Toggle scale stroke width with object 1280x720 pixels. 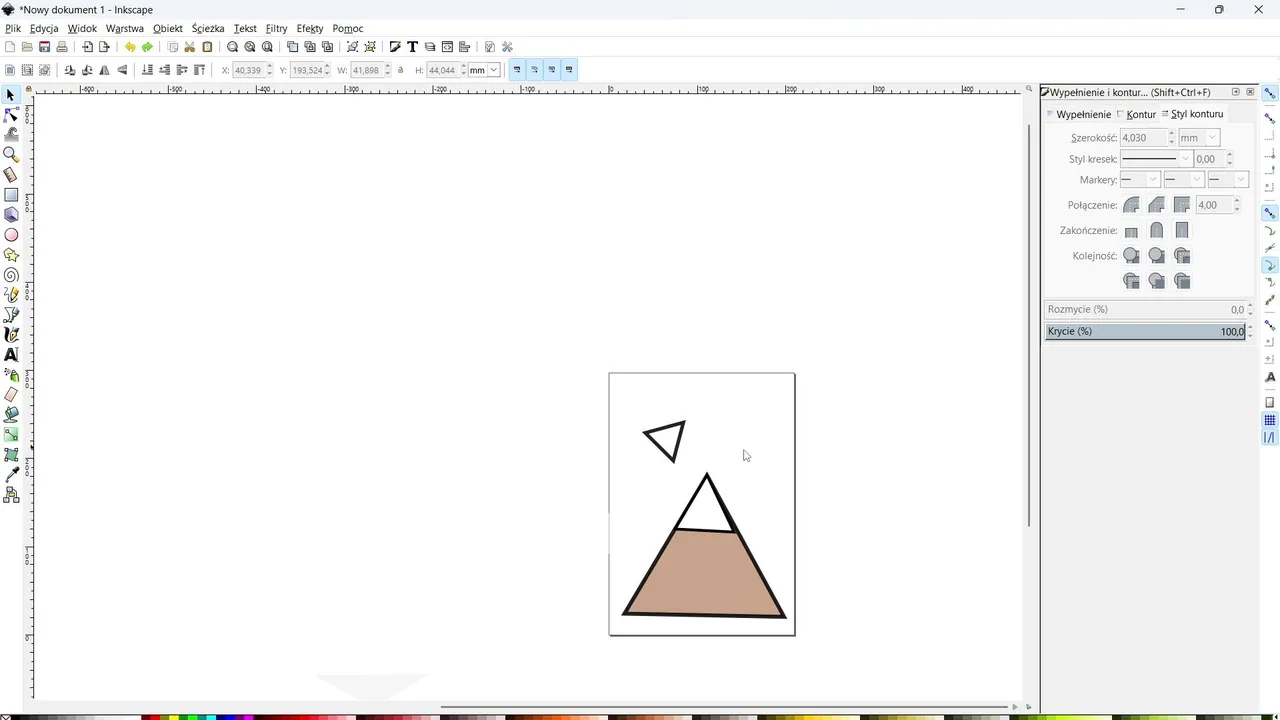pyautogui.click(x=517, y=70)
